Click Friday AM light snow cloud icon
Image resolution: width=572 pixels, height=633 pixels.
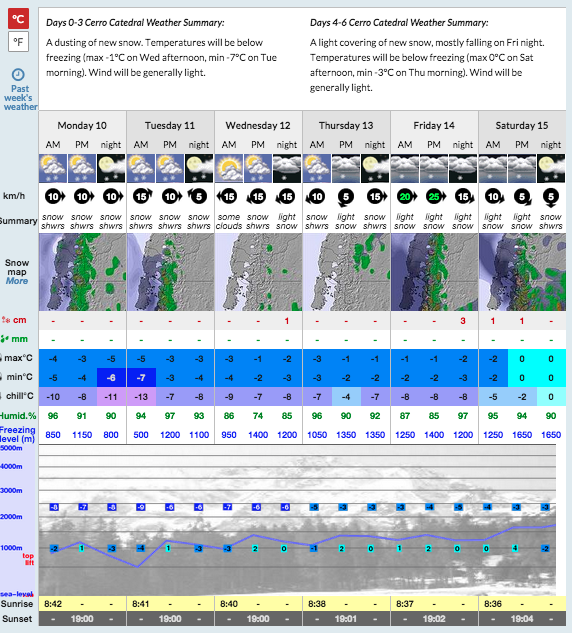(405, 168)
